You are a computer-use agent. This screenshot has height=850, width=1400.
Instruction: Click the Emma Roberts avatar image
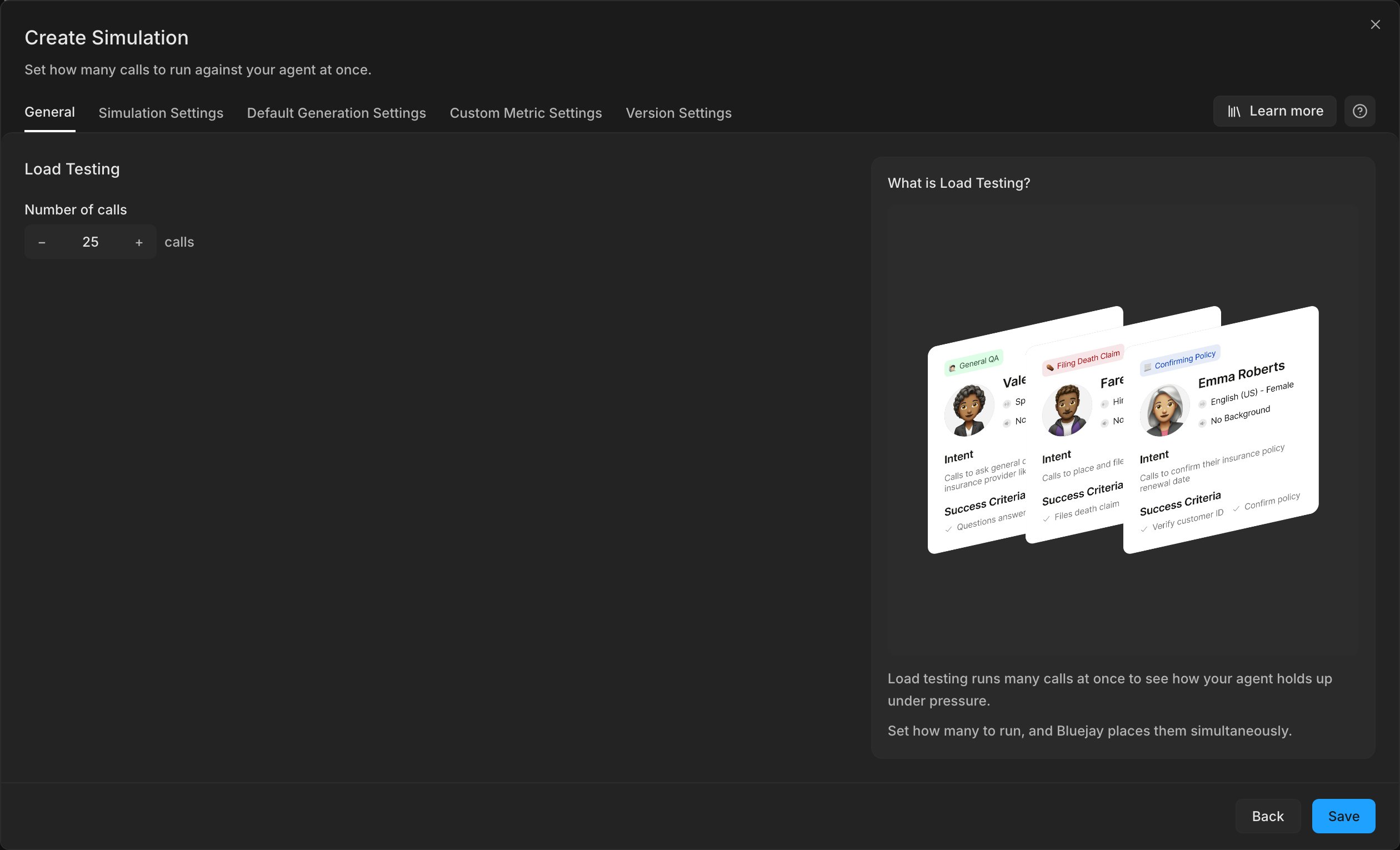pos(1164,410)
